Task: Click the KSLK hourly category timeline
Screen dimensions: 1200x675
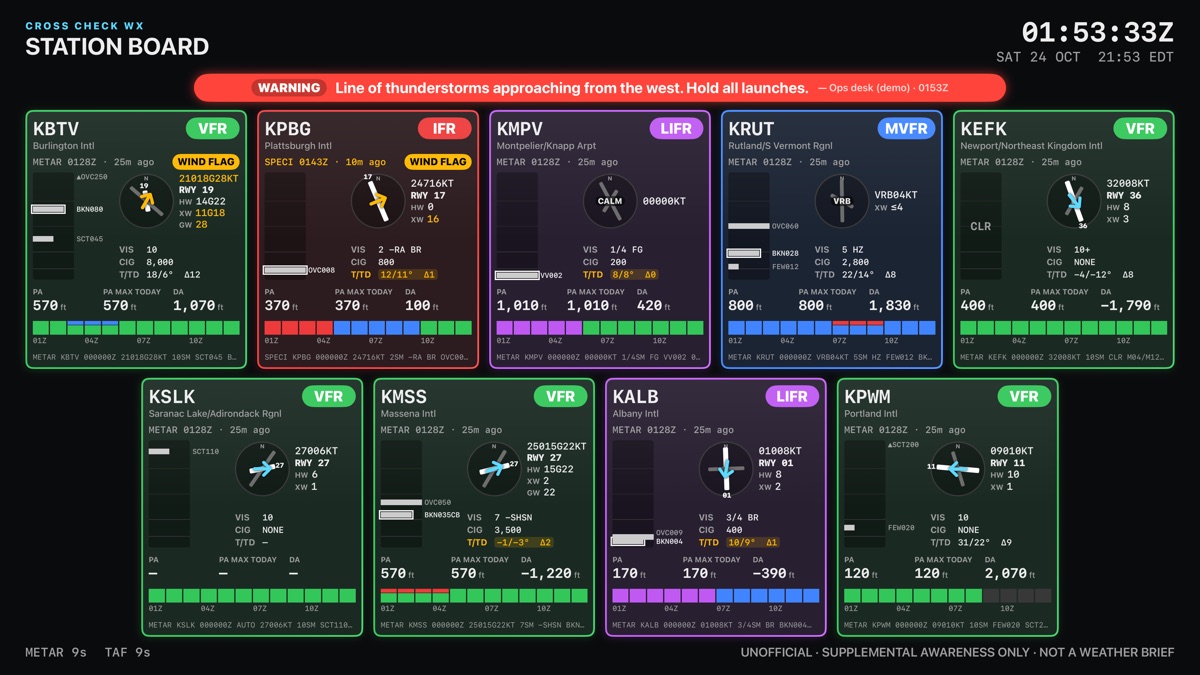Action: 252,595
